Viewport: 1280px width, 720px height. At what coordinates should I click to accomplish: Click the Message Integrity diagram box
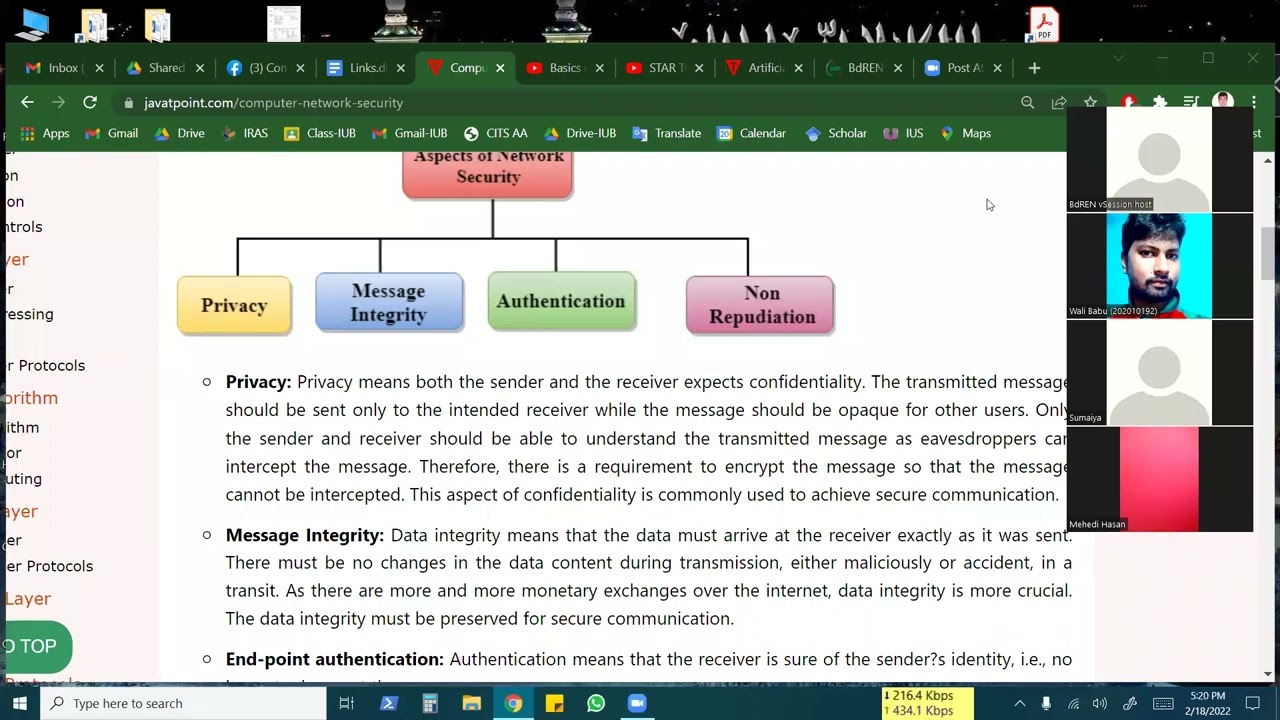click(x=389, y=302)
